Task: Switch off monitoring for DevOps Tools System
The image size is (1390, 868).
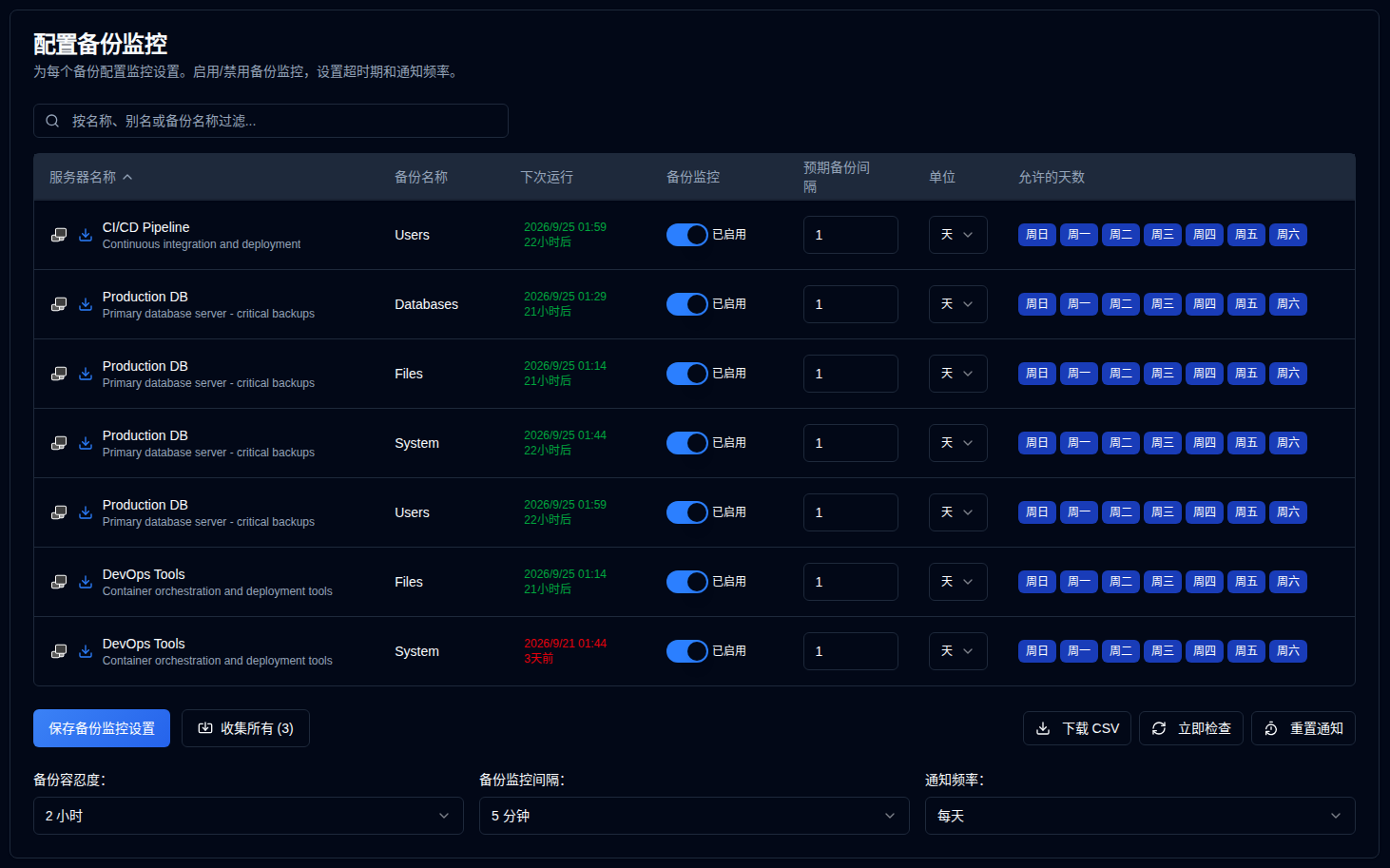Action: [x=686, y=651]
